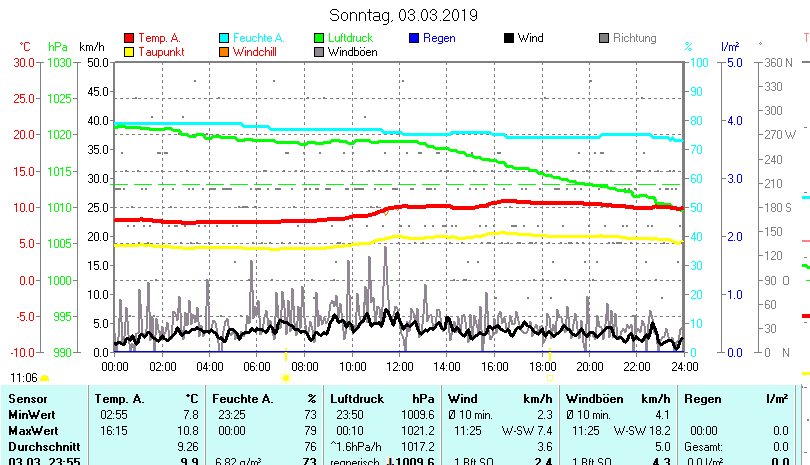
Task: Click the orange Windchill legend swatch
Action: 224,52
